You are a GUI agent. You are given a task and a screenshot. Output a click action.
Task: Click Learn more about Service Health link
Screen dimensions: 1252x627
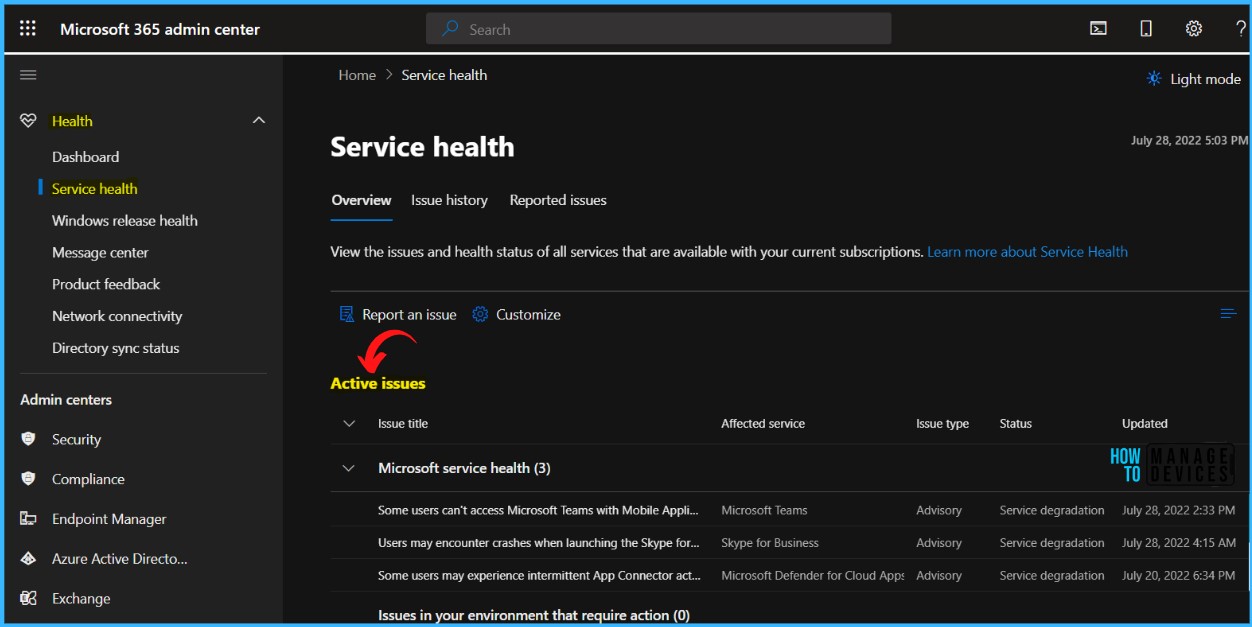coord(1027,252)
